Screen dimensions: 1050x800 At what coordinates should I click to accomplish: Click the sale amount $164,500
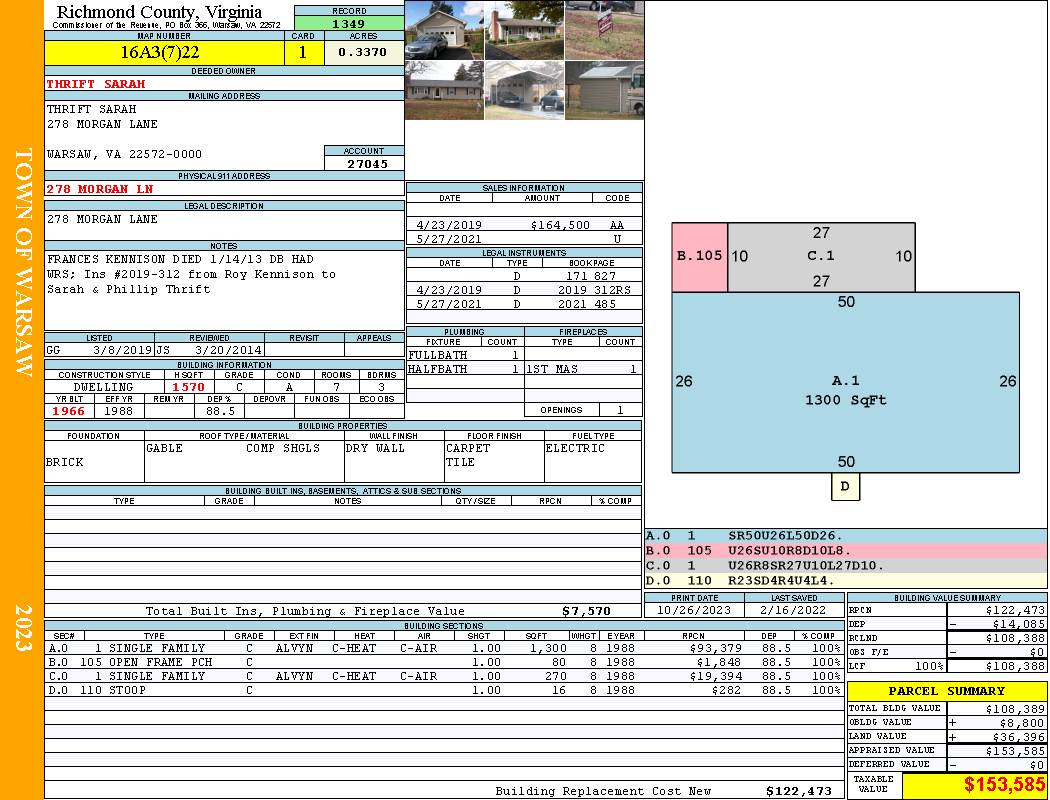560,225
